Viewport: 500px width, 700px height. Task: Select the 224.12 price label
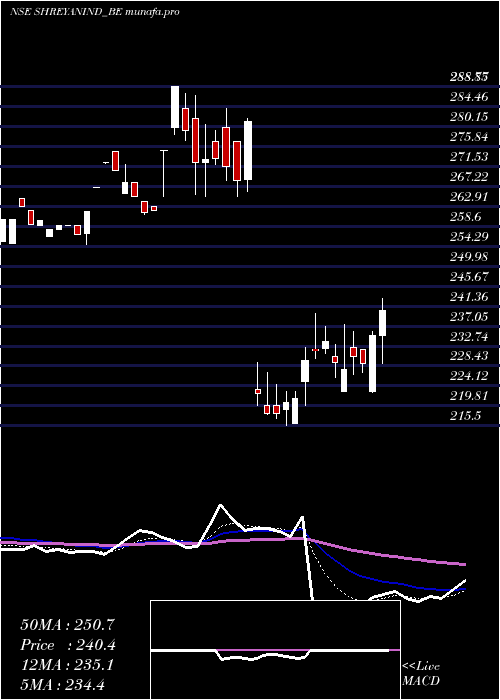click(468, 376)
